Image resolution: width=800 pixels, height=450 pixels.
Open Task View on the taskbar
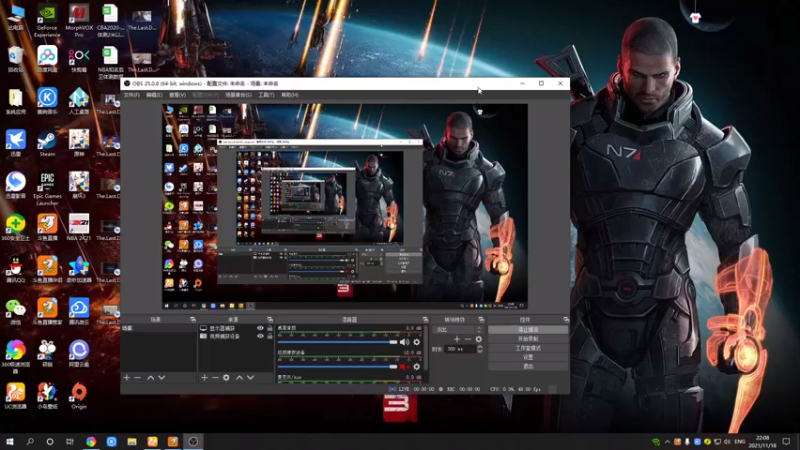tap(70, 441)
